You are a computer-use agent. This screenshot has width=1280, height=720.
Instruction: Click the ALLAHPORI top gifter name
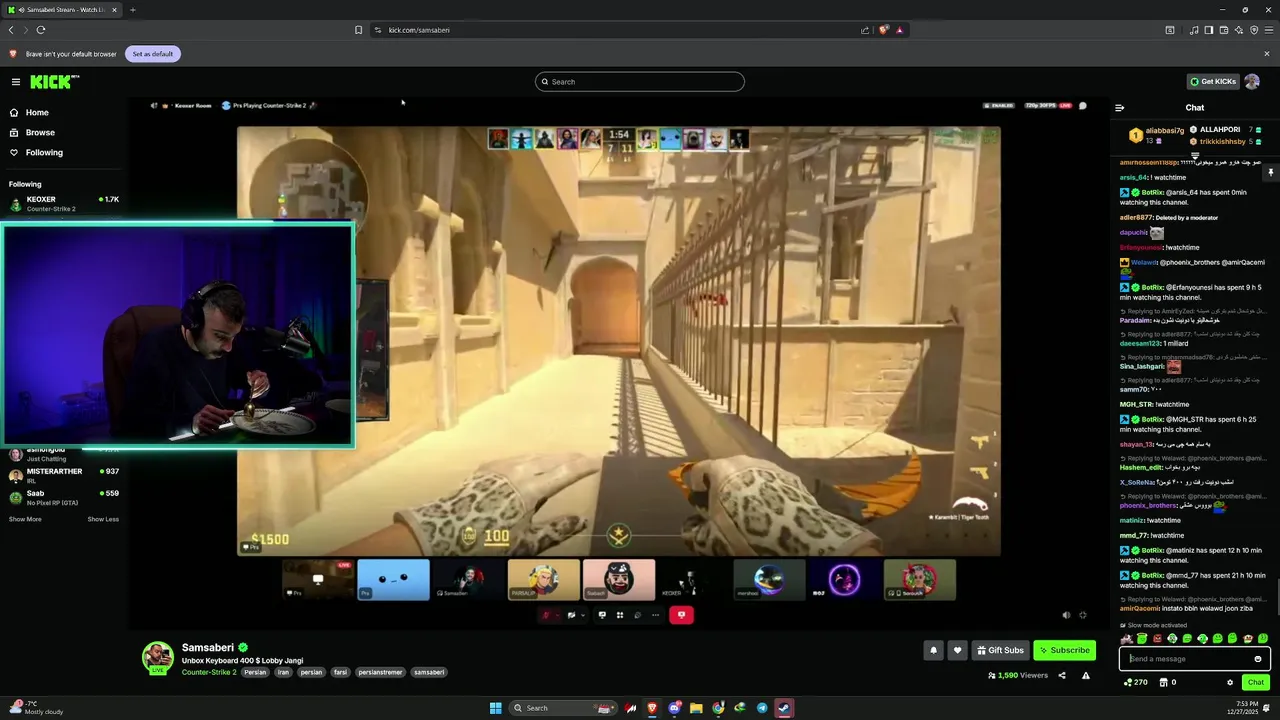point(1220,130)
